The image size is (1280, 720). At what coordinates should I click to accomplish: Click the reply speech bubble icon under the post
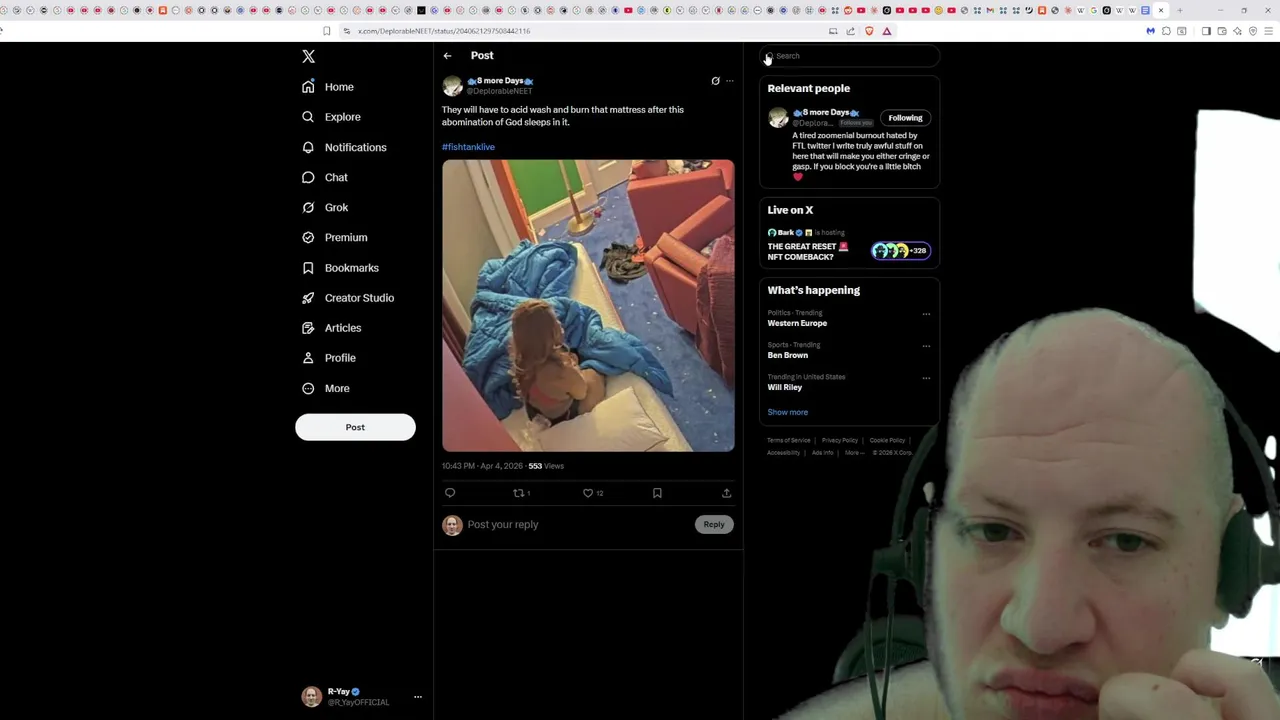[x=450, y=493]
